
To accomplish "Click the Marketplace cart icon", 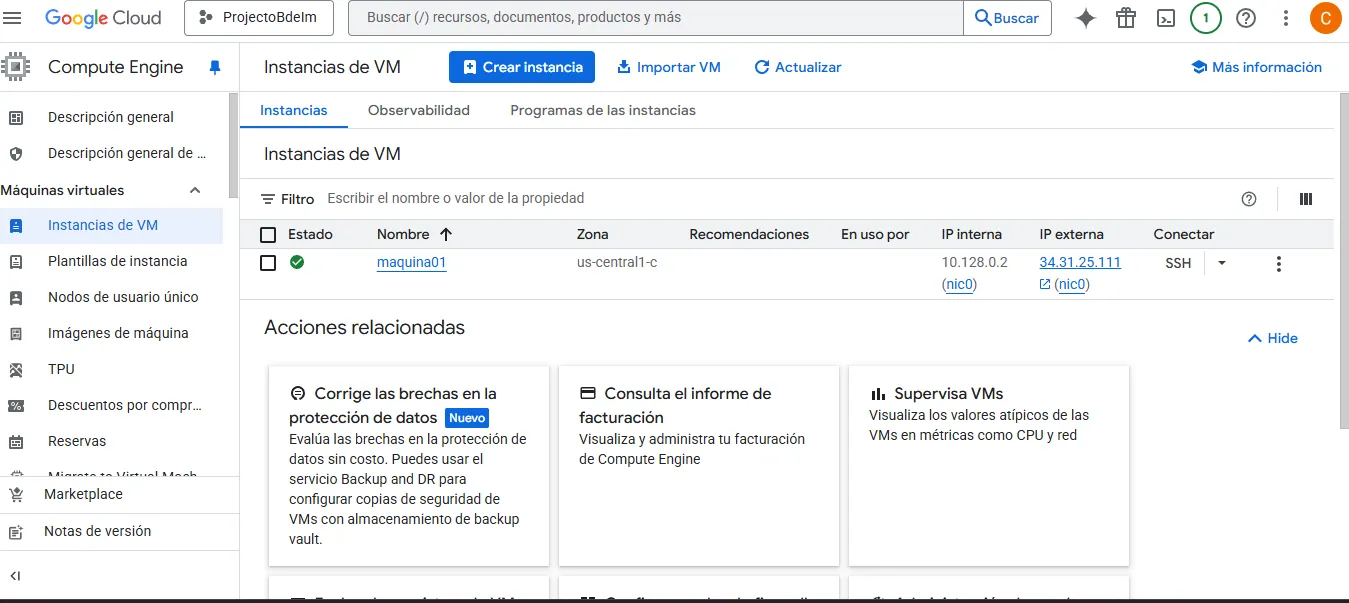I will [16, 494].
